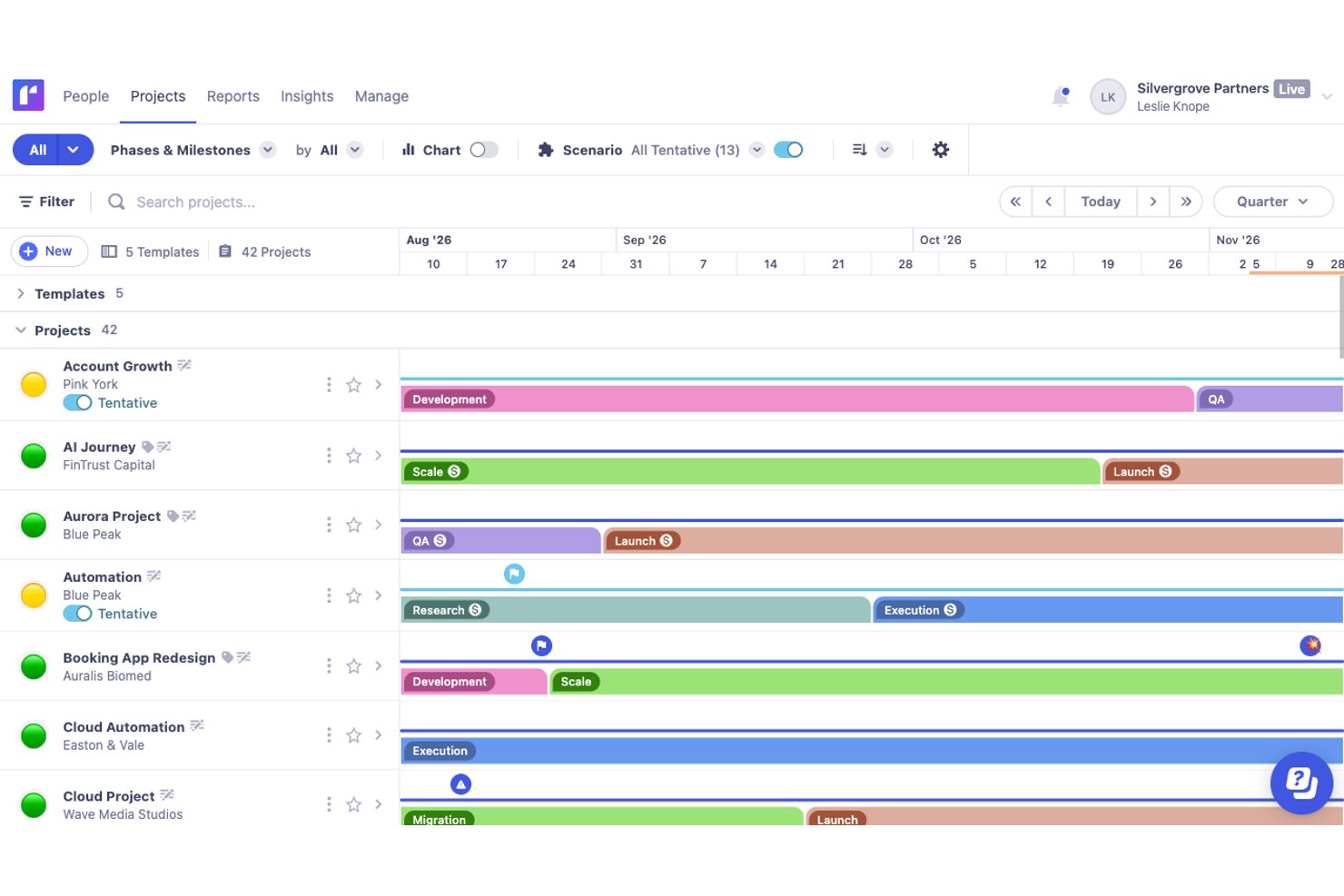
Task: Collapse the Projects section
Action: 21,330
